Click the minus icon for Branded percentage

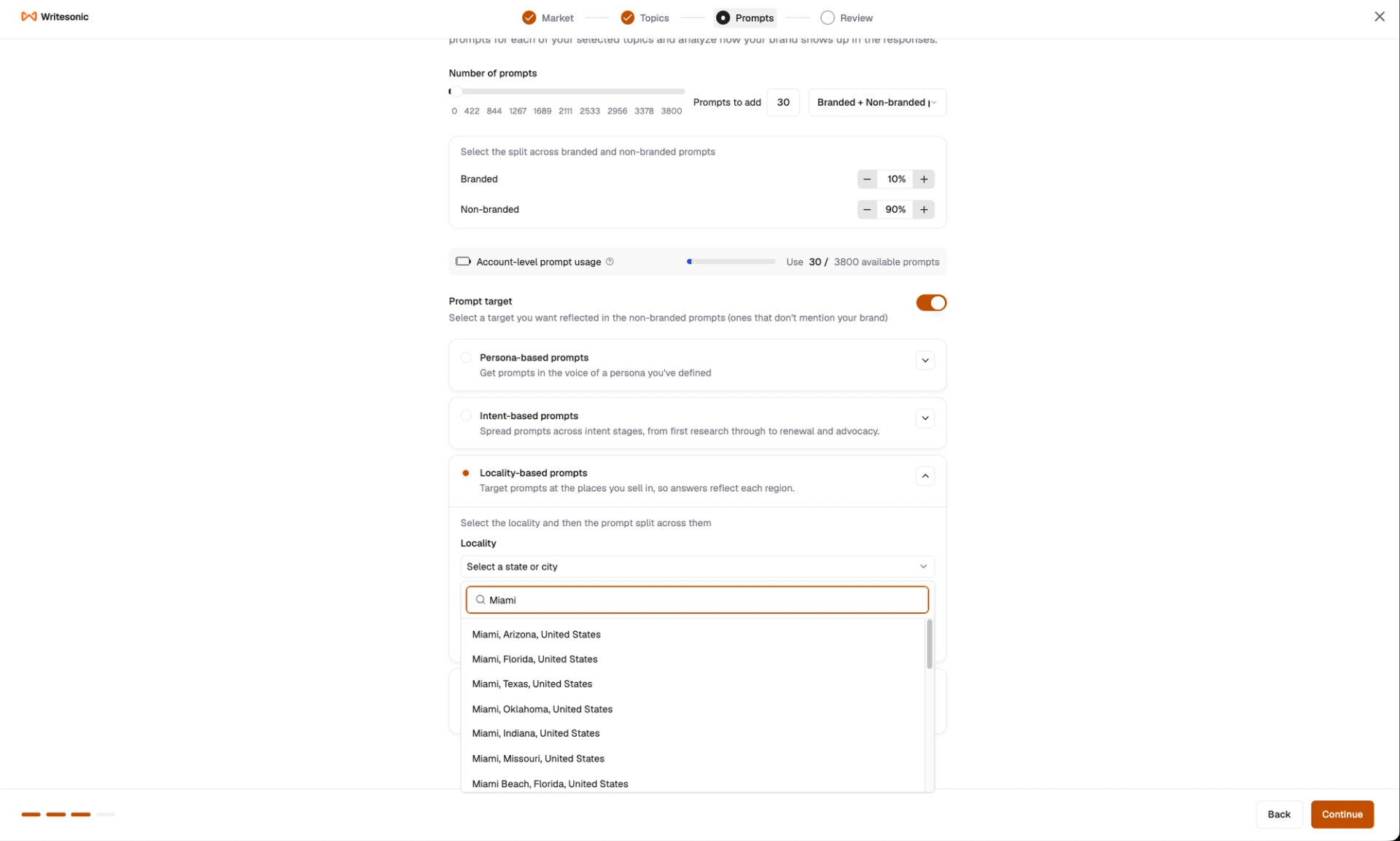coord(867,179)
